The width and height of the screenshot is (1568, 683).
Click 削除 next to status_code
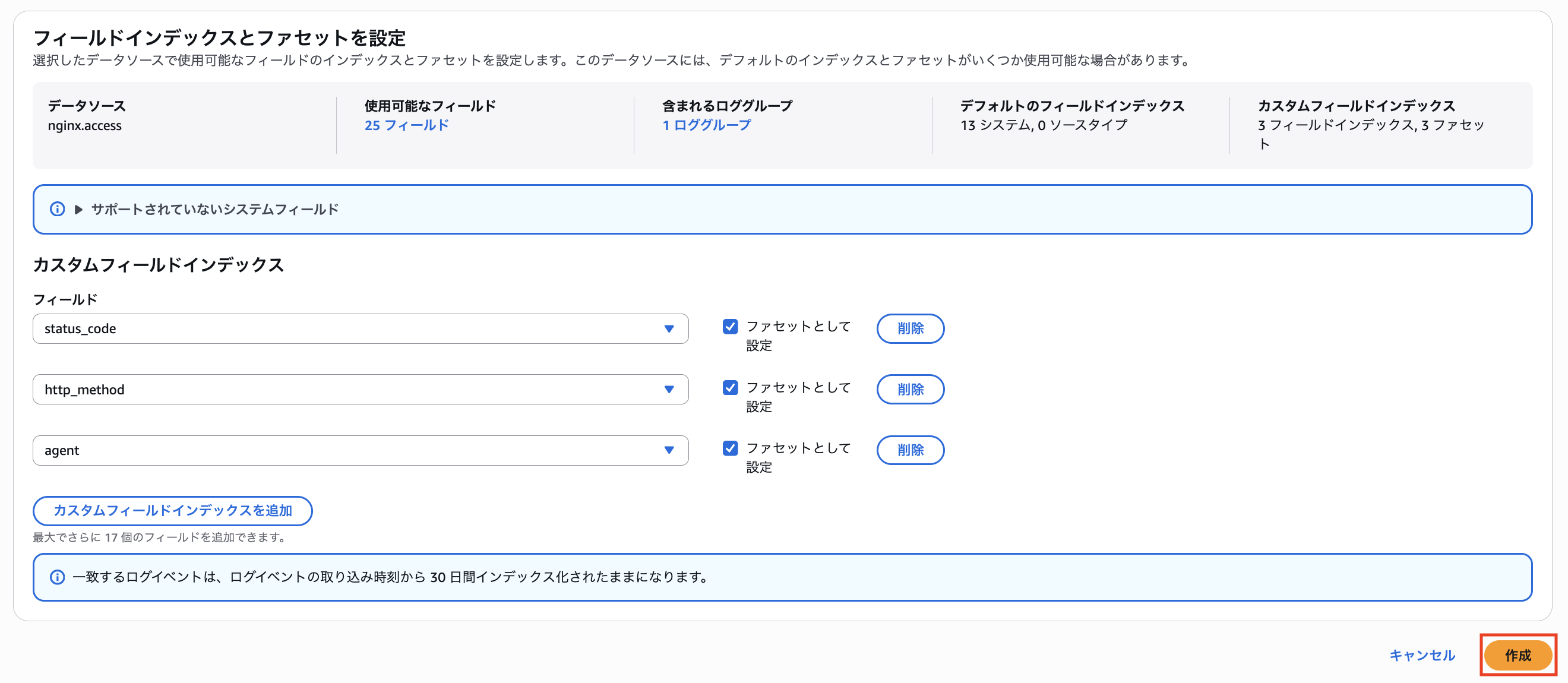(x=910, y=328)
